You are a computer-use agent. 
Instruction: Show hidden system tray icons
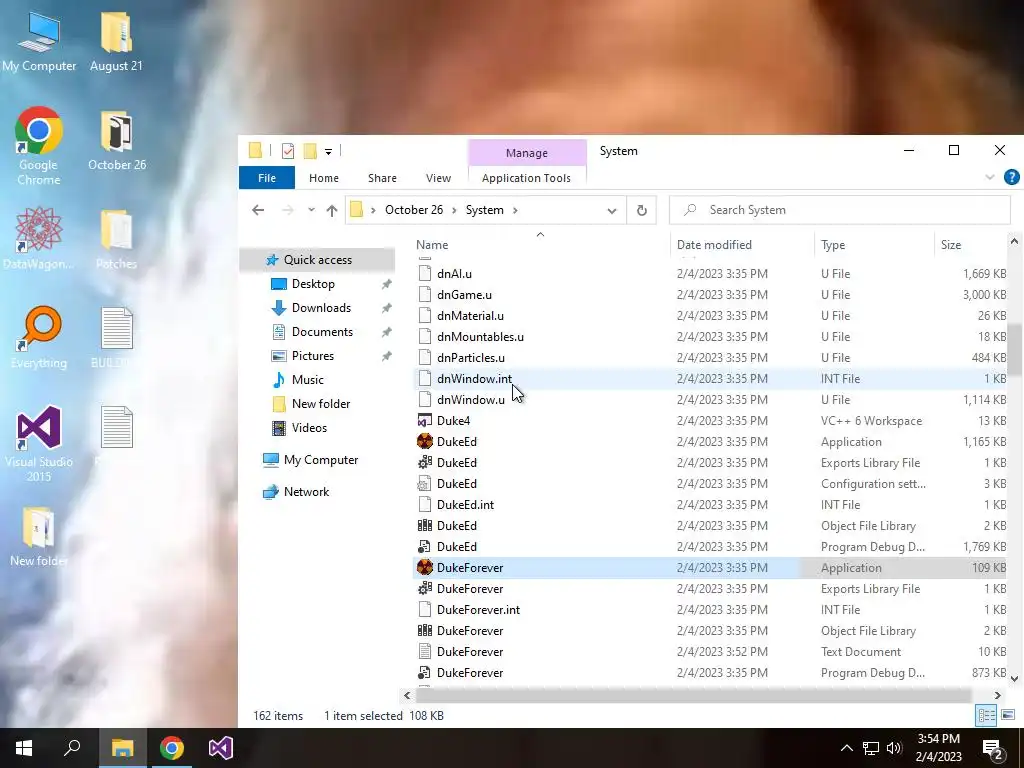846,748
